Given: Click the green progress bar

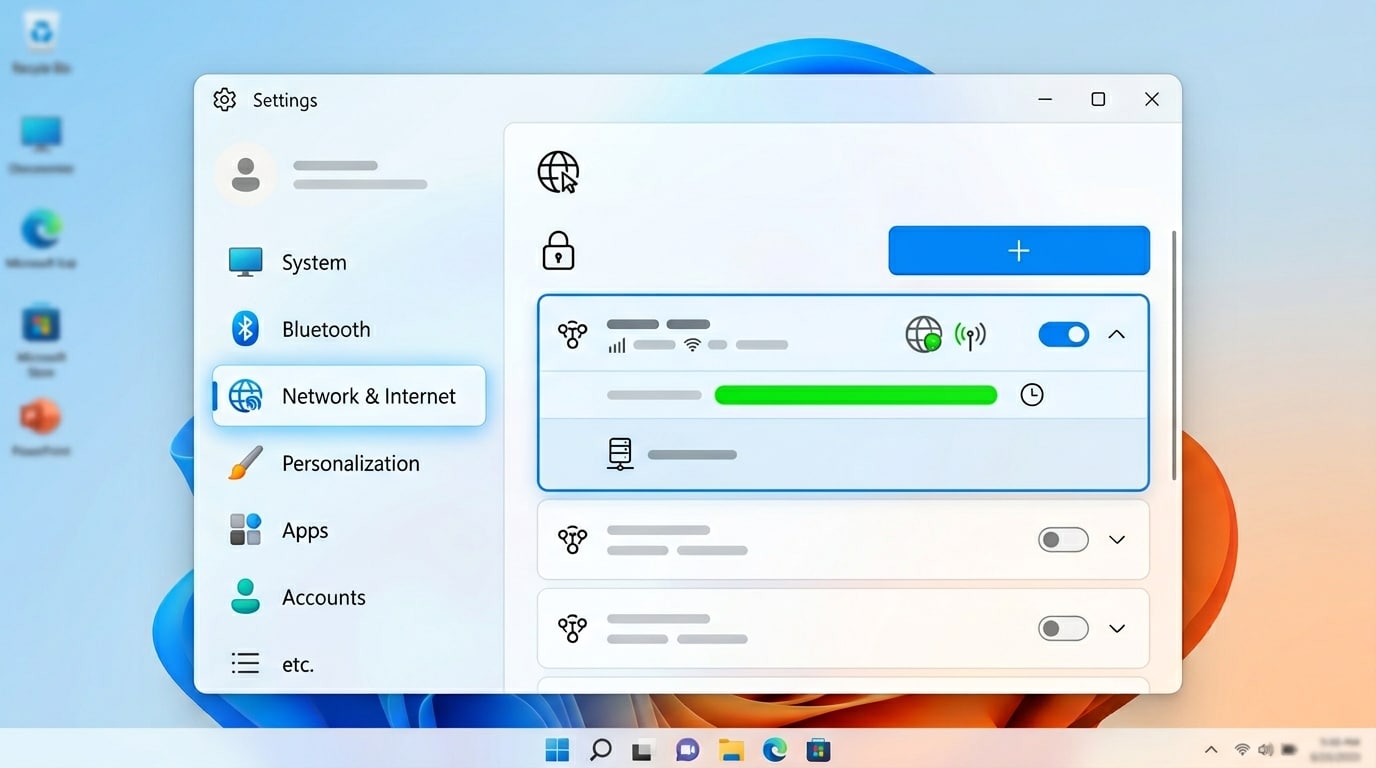Looking at the screenshot, I should (855, 395).
